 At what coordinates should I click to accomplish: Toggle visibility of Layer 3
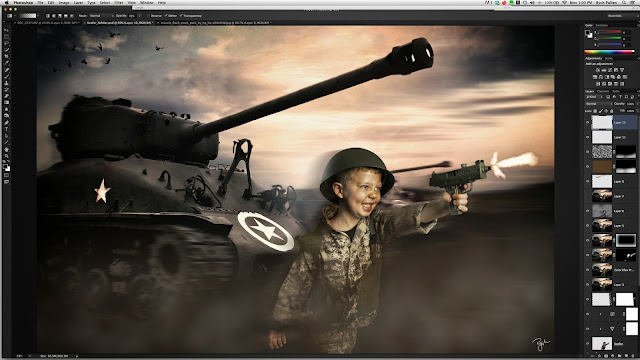[588, 284]
